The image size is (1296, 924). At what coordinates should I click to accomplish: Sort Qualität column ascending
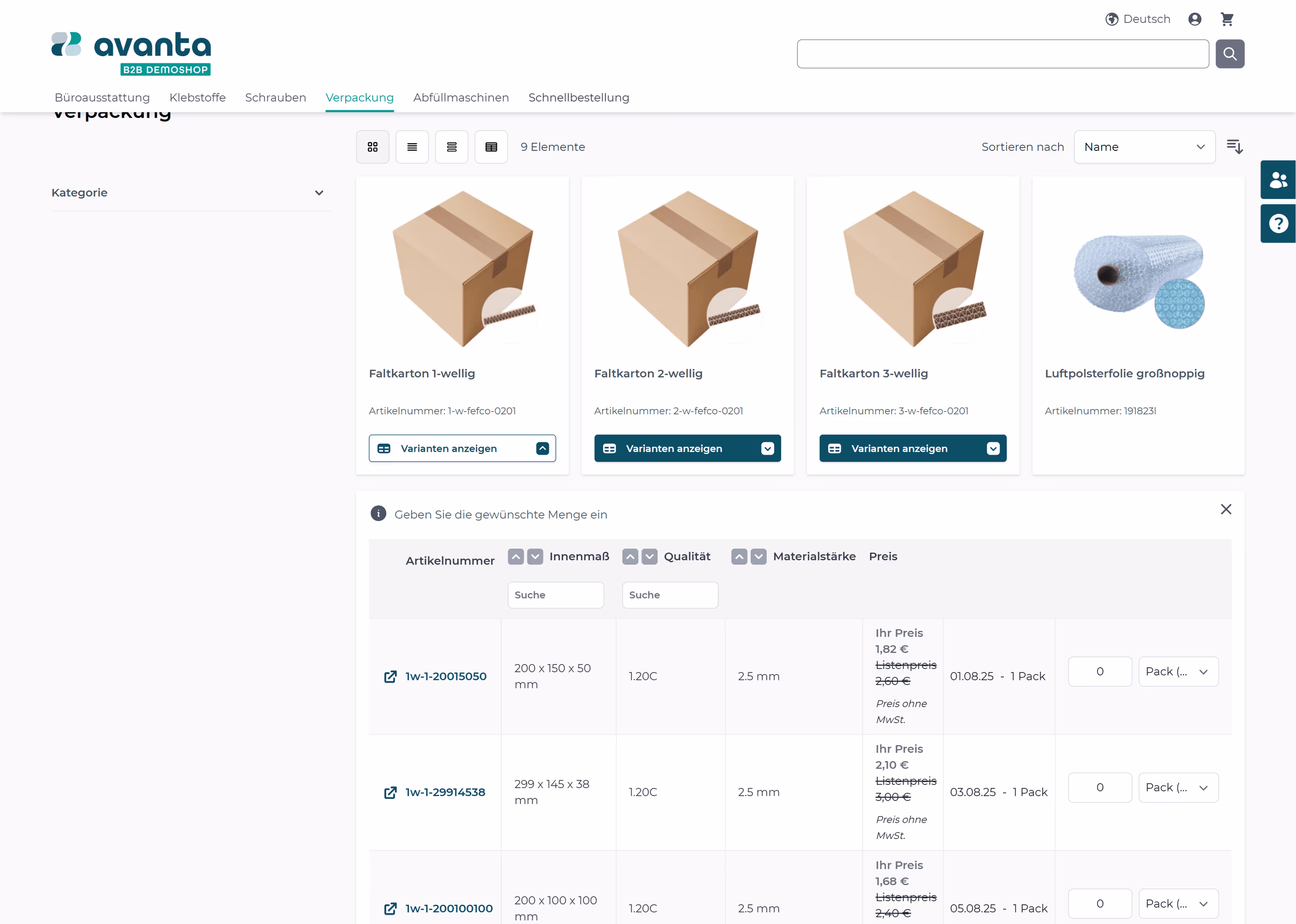[x=630, y=556]
